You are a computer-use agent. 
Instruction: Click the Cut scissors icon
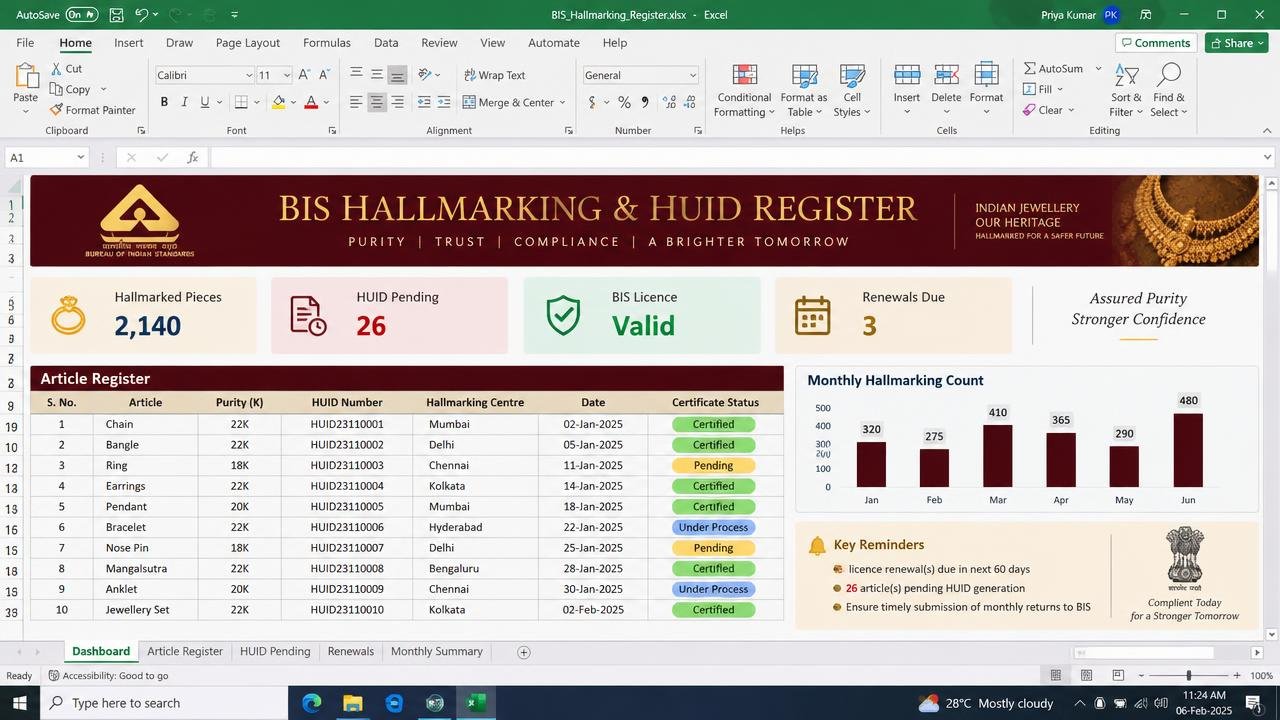56,69
